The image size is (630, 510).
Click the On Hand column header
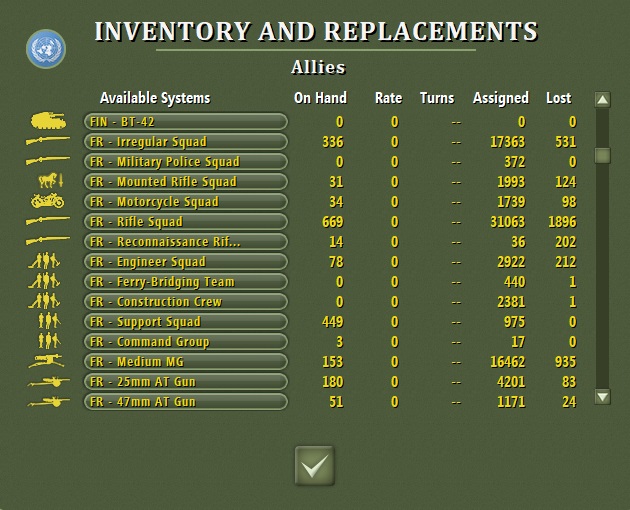(320, 98)
